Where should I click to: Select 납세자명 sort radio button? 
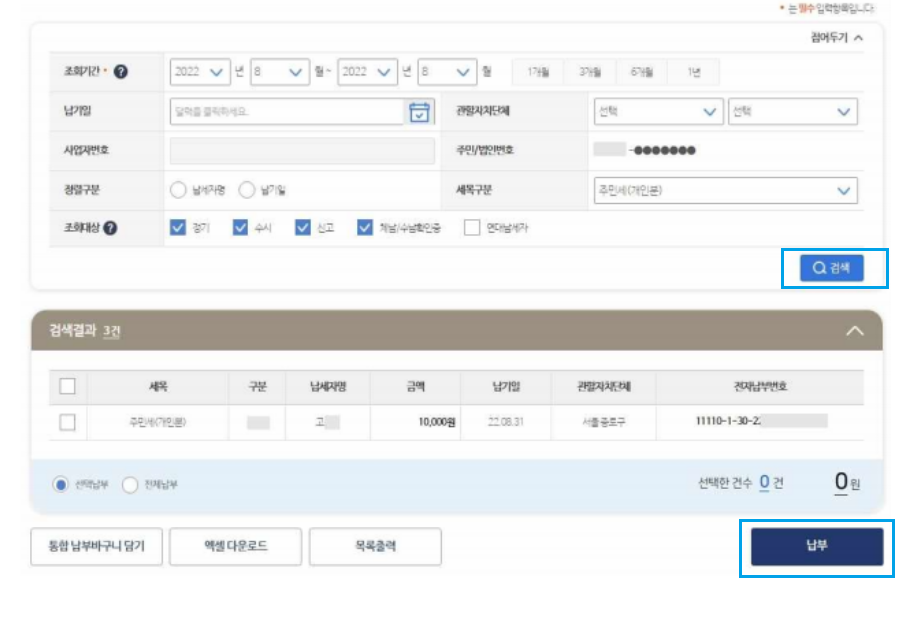[178, 190]
